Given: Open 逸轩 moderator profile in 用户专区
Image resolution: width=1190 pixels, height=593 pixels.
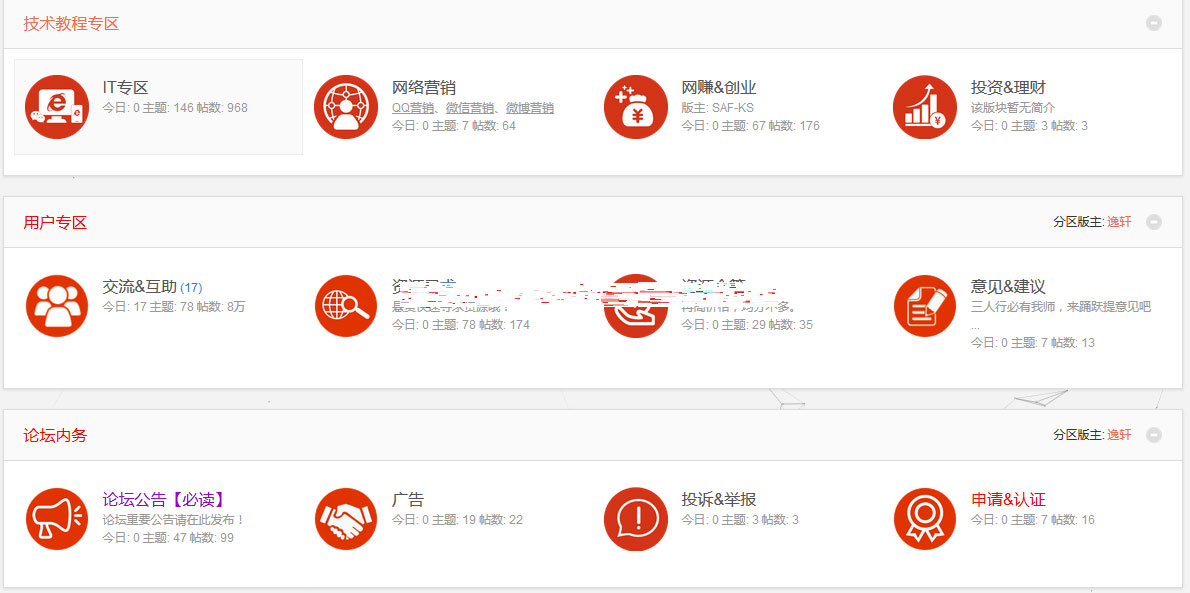Looking at the screenshot, I should 1119,222.
